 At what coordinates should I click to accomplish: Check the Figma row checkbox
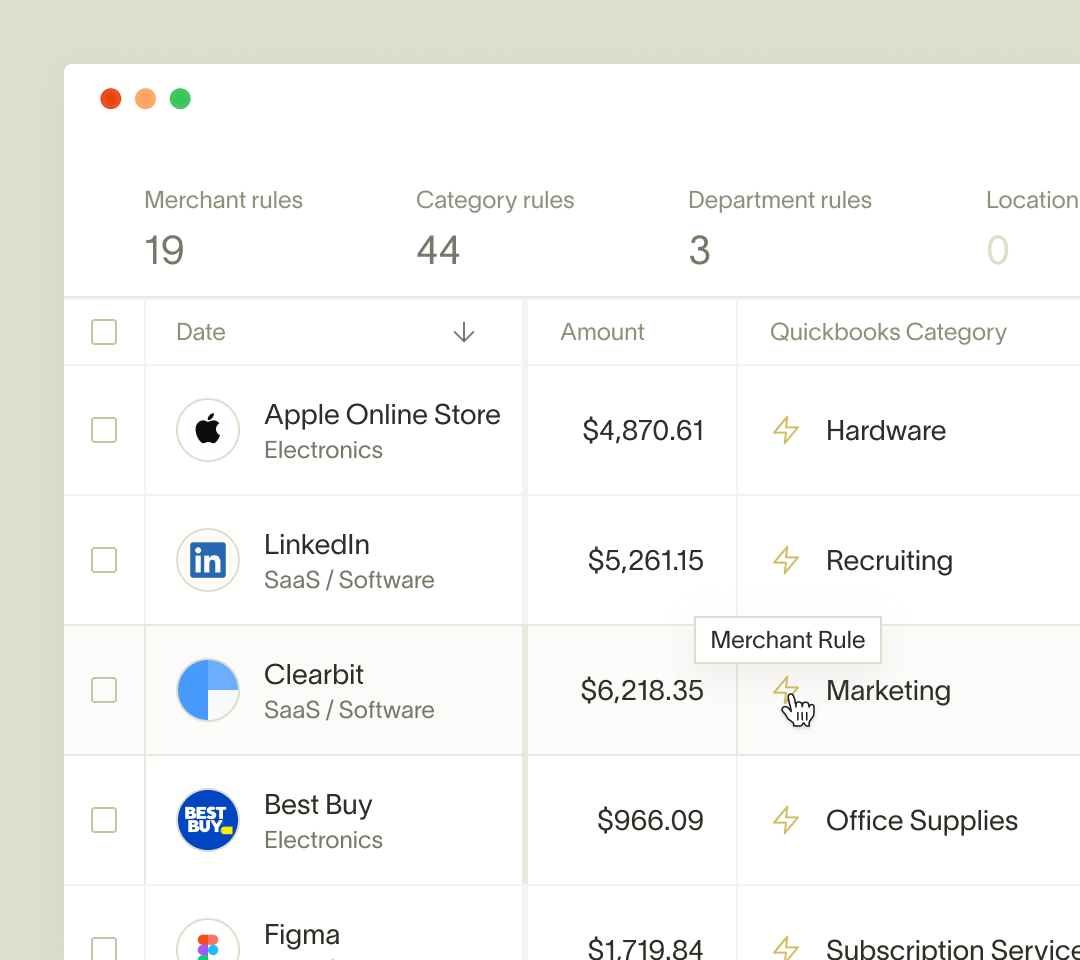tap(104, 949)
